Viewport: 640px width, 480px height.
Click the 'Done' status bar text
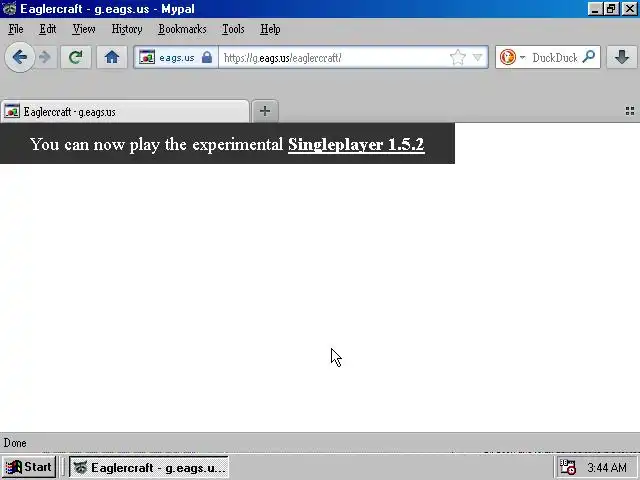15,443
